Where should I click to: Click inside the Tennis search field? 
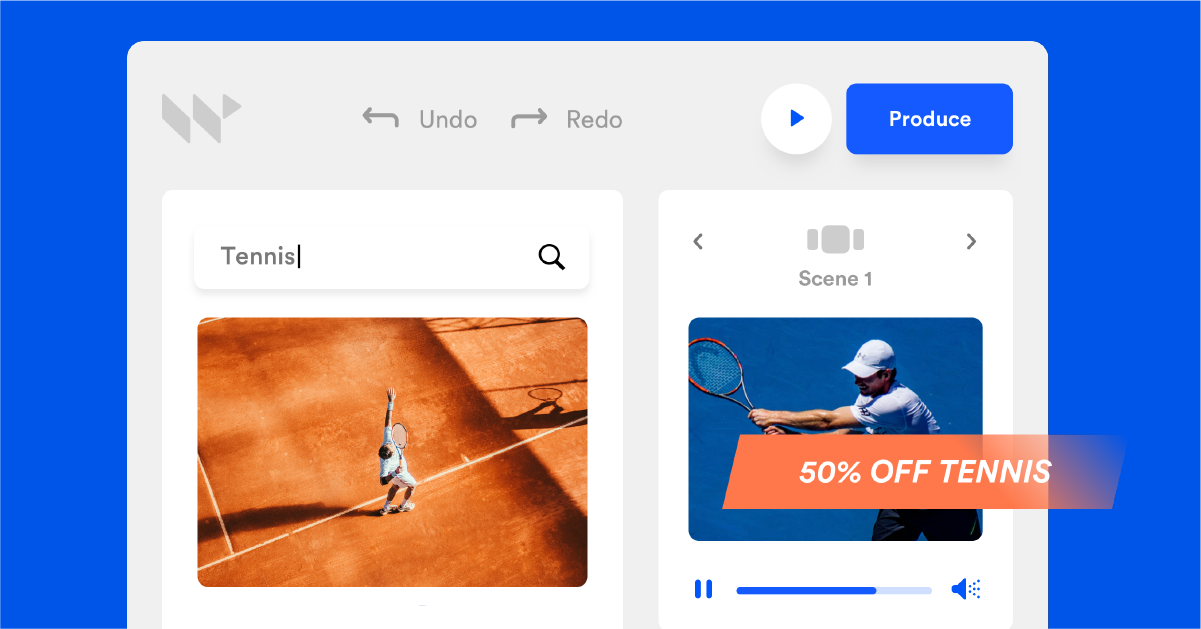coord(391,257)
